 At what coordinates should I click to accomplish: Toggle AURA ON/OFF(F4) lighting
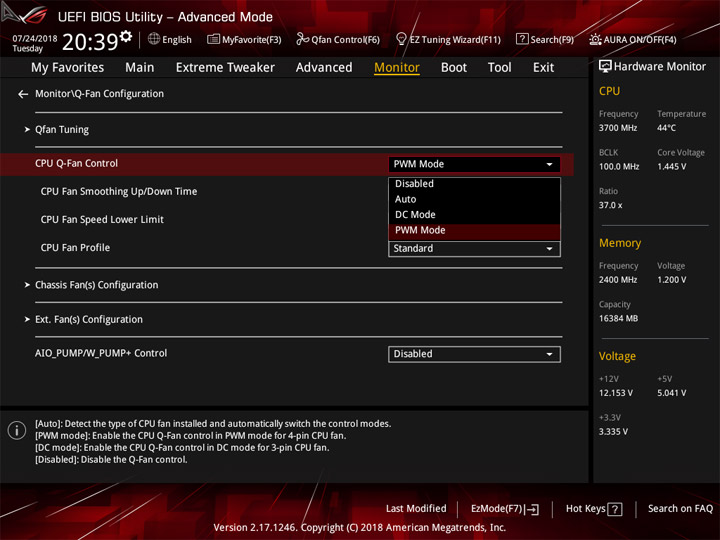[x=633, y=40]
